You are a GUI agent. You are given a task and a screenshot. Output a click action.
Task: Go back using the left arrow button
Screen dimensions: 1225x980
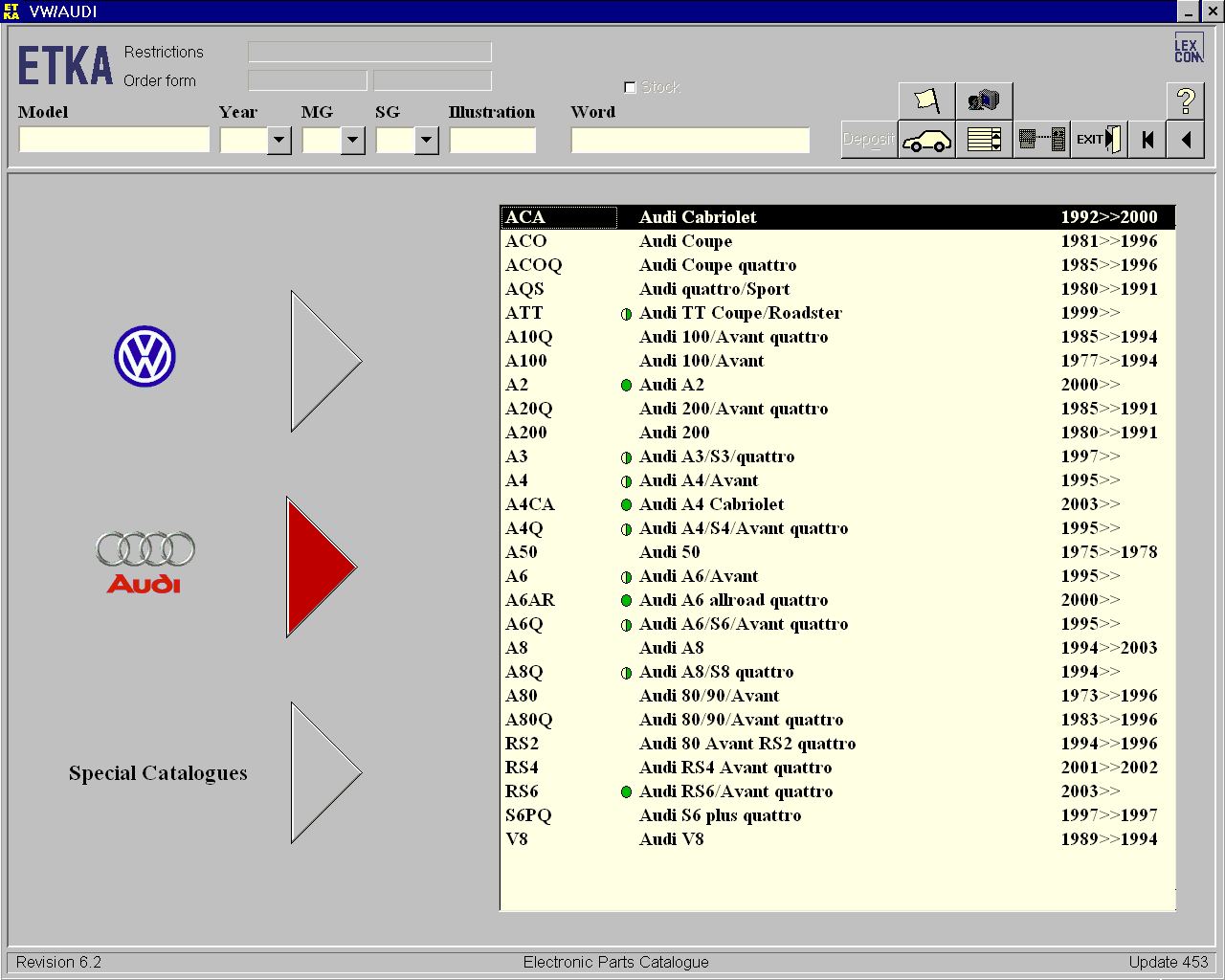pyautogui.click(x=1186, y=140)
